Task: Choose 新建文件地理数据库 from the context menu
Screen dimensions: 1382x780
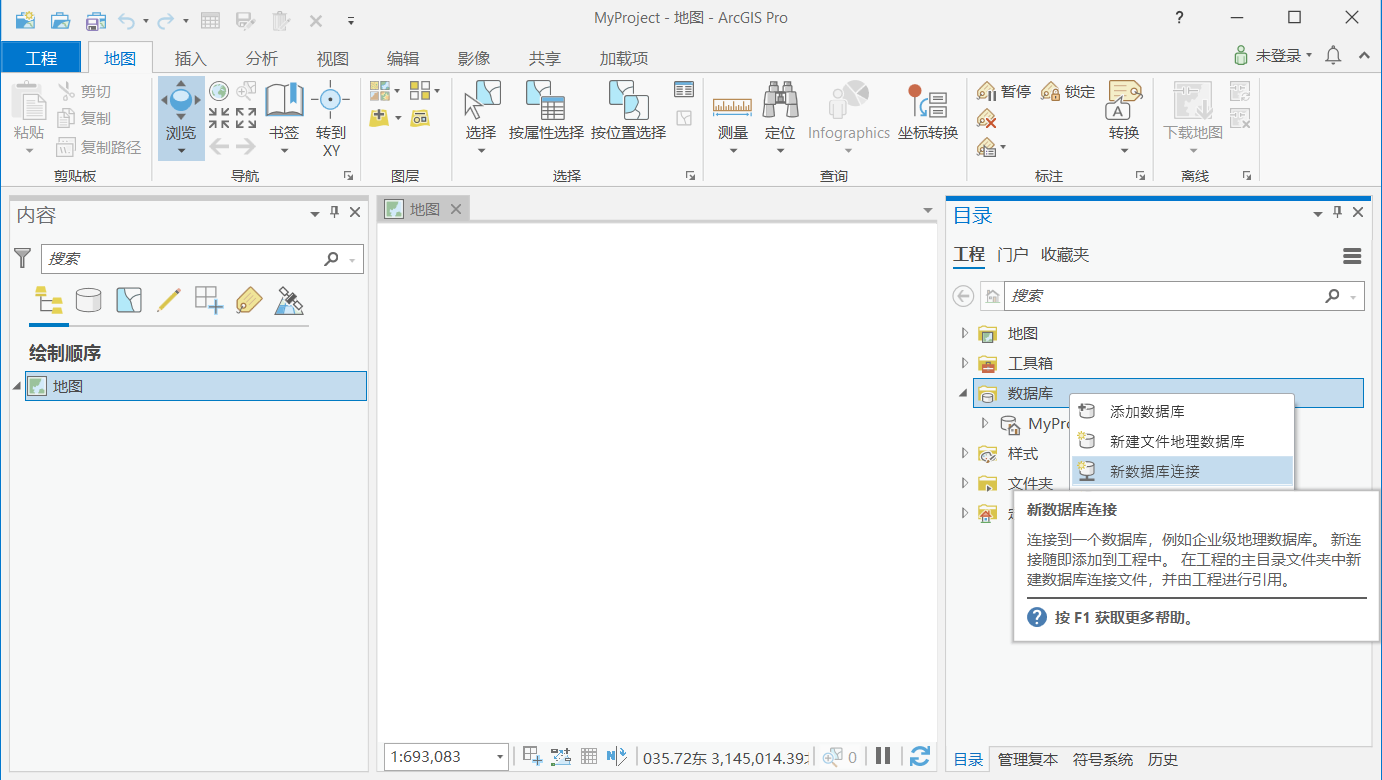Action: coord(1182,441)
